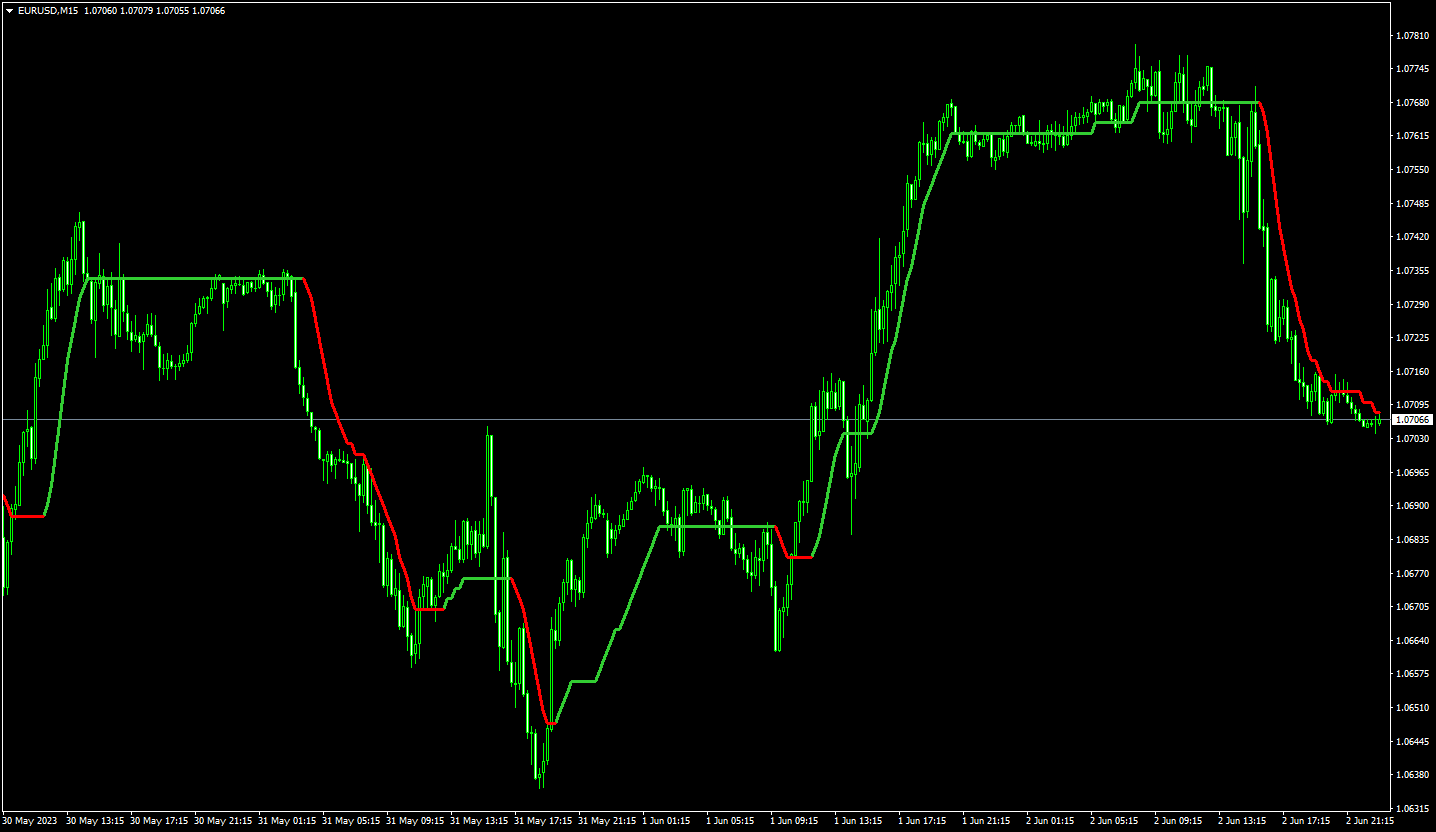The image size is (1436, 832).
Task: Click price axis label "1.07095"
Action: (x=1412, y=405)
